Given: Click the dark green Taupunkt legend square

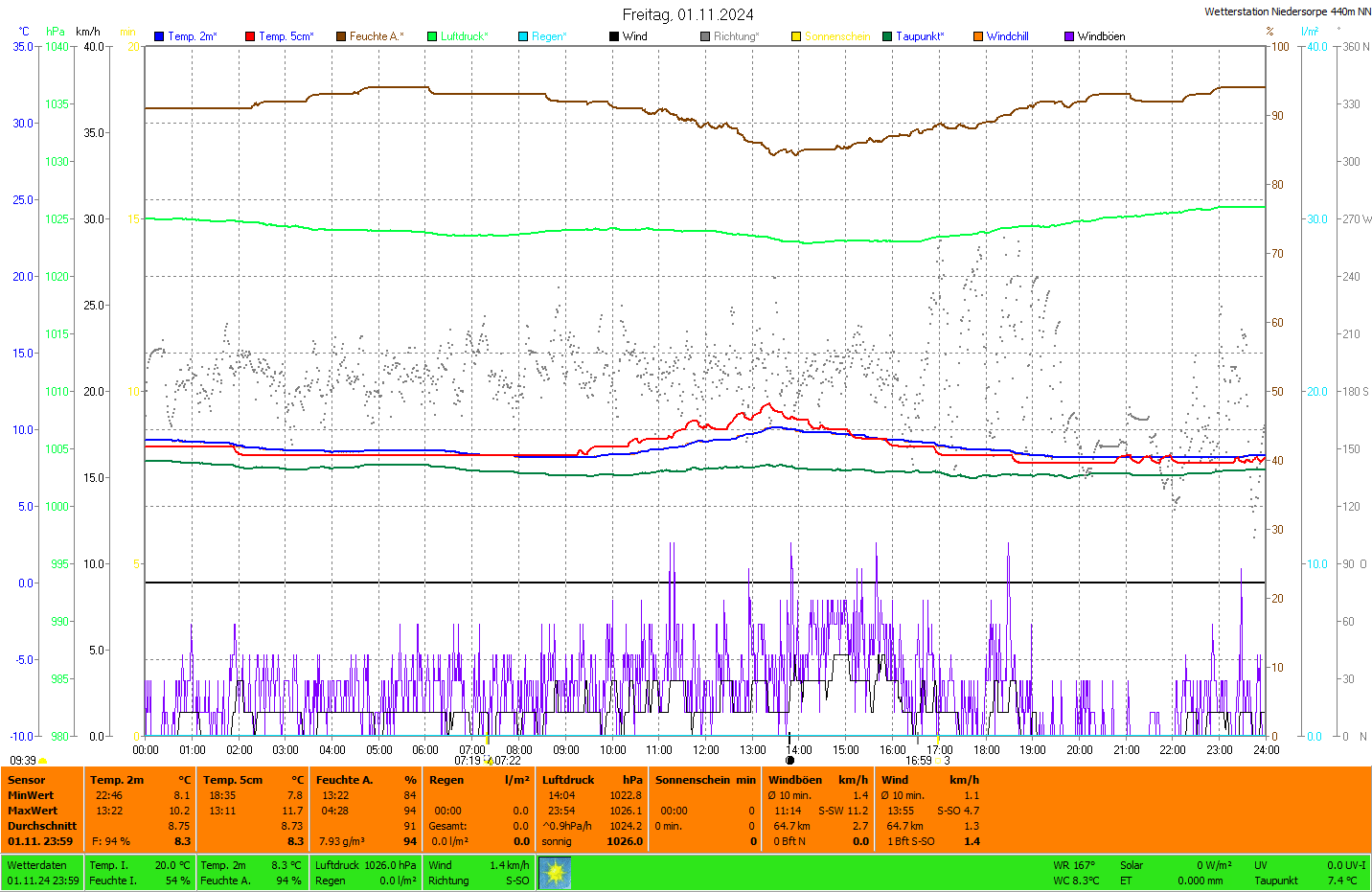Looking at the screenshot, I should click(887, 36).
